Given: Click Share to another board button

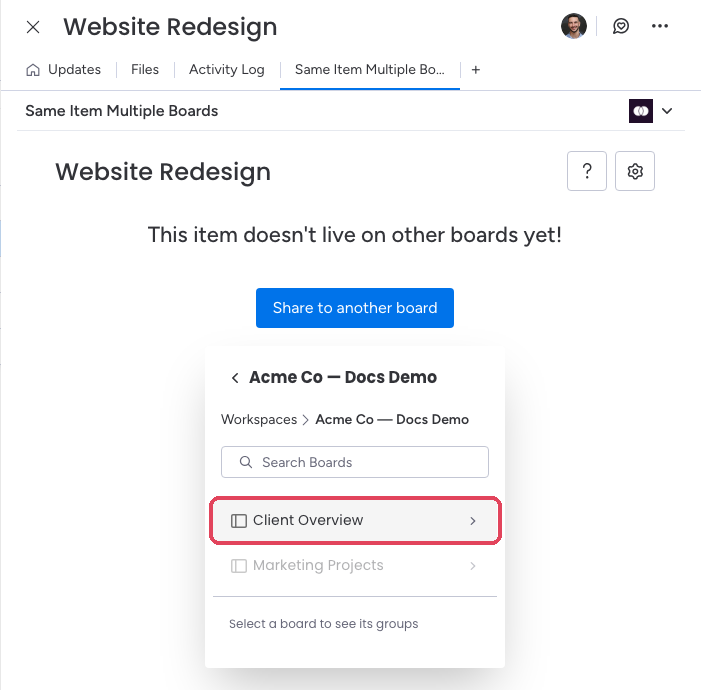Looking at the screenshot, I should tap(355, 308).
